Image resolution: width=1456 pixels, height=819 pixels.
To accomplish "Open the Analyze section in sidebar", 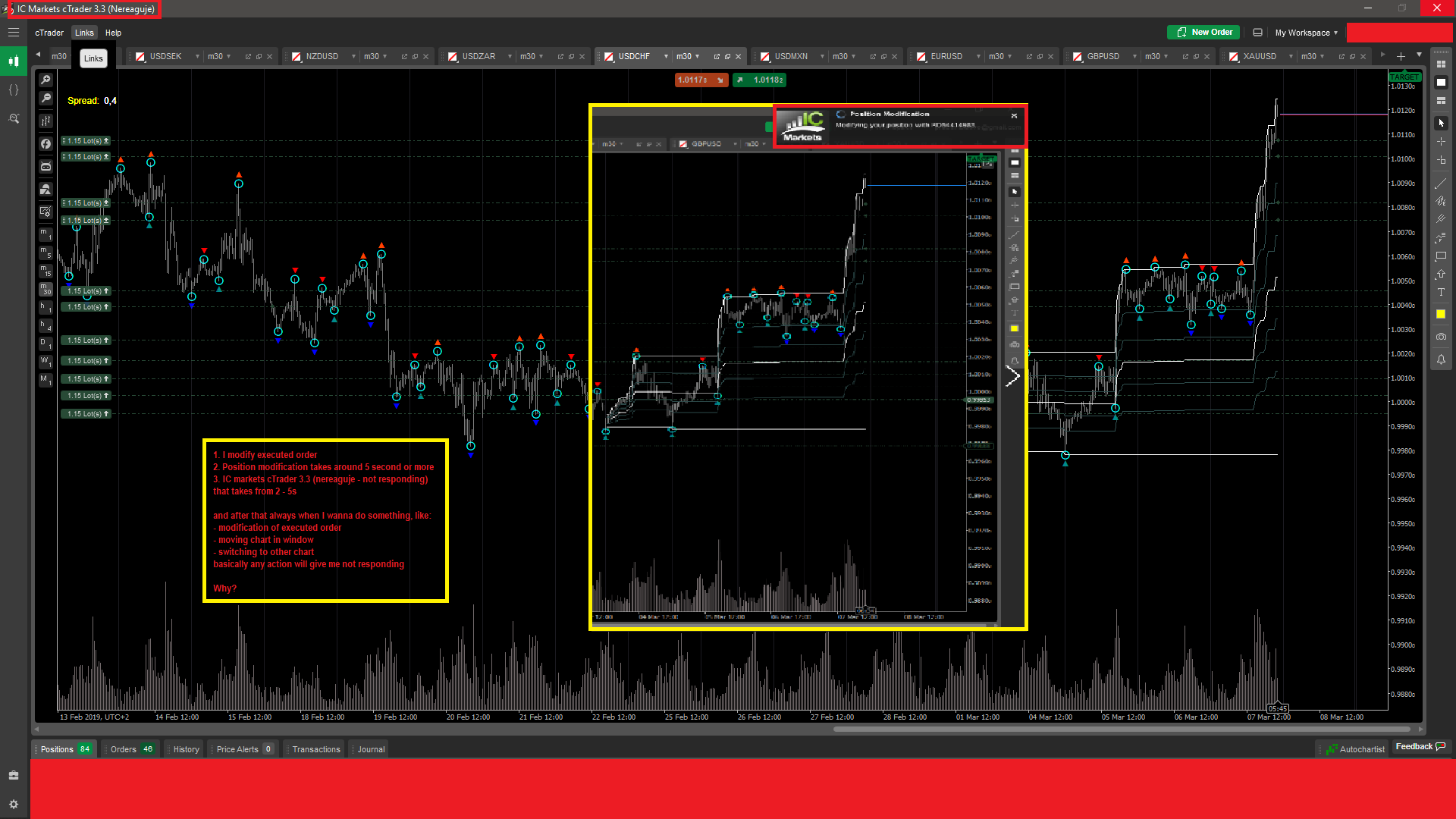I will [x=14, y=118].
